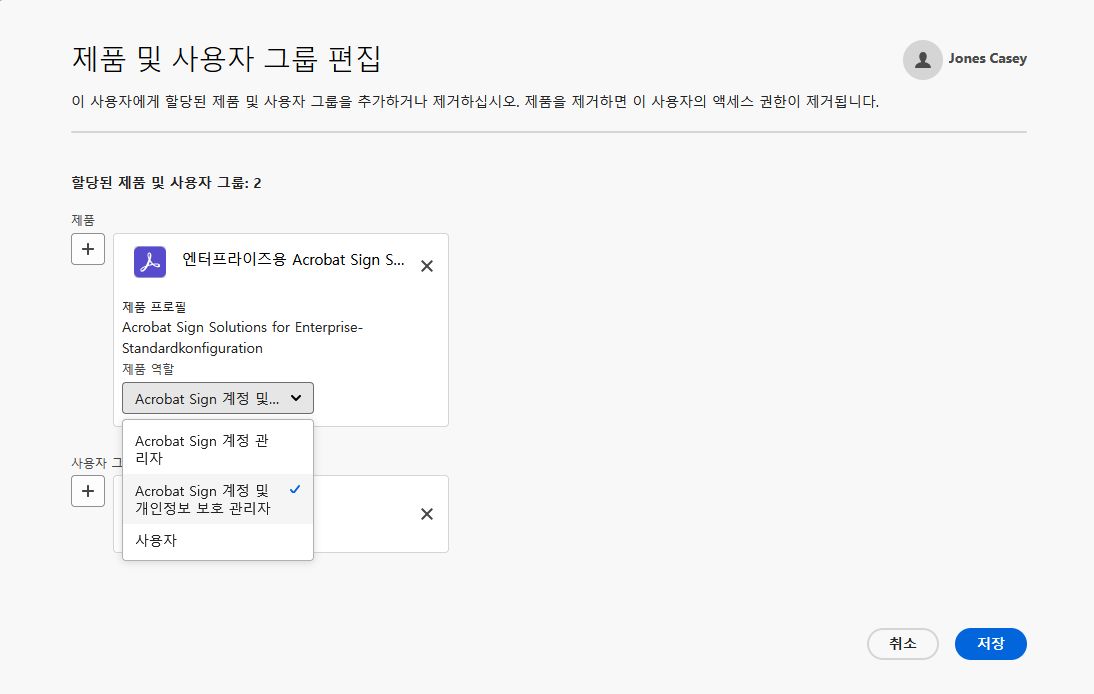Click the plus icon under 제품

coord(88,249)
